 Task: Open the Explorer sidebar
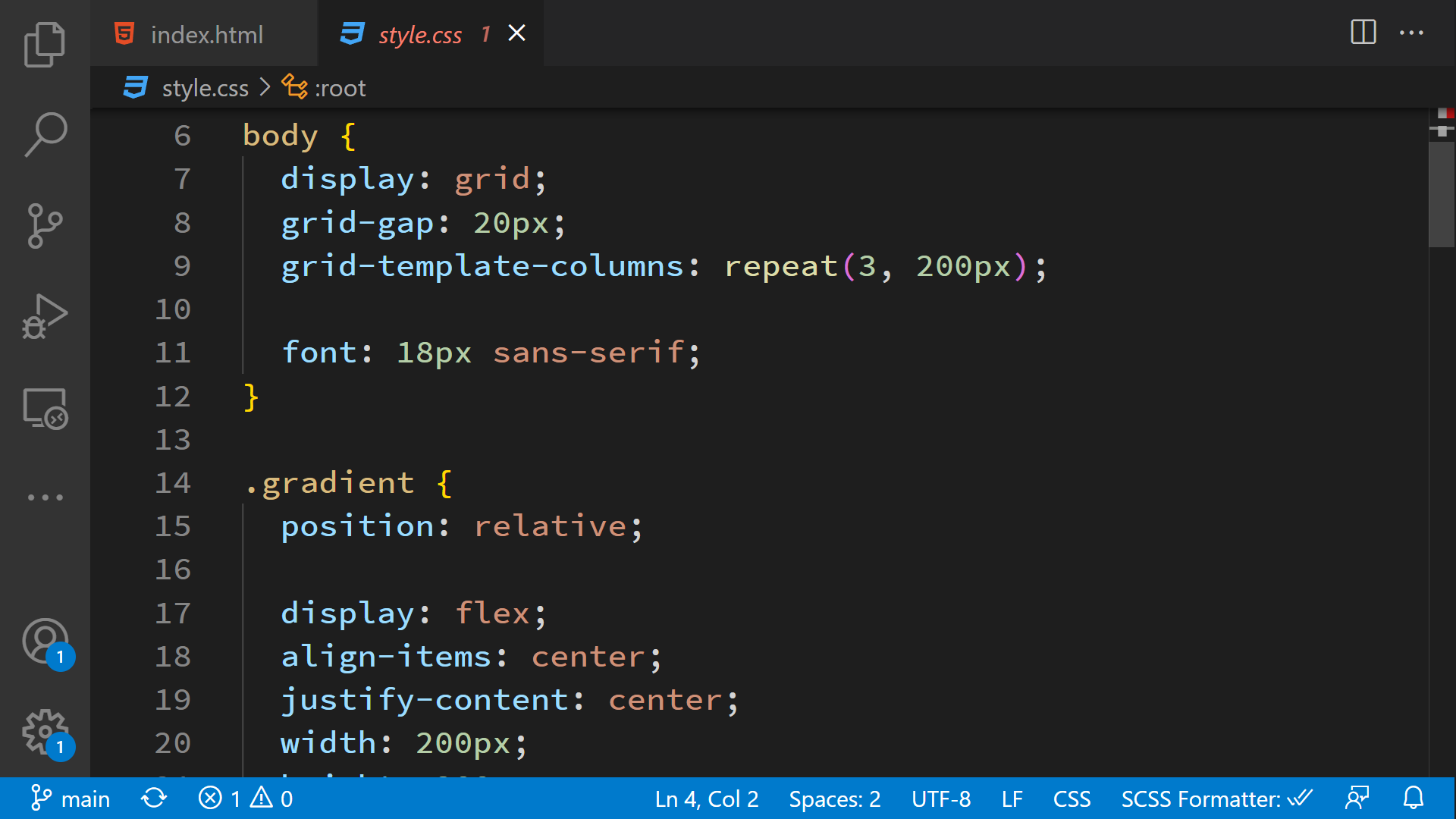click(x=45, y=45)
